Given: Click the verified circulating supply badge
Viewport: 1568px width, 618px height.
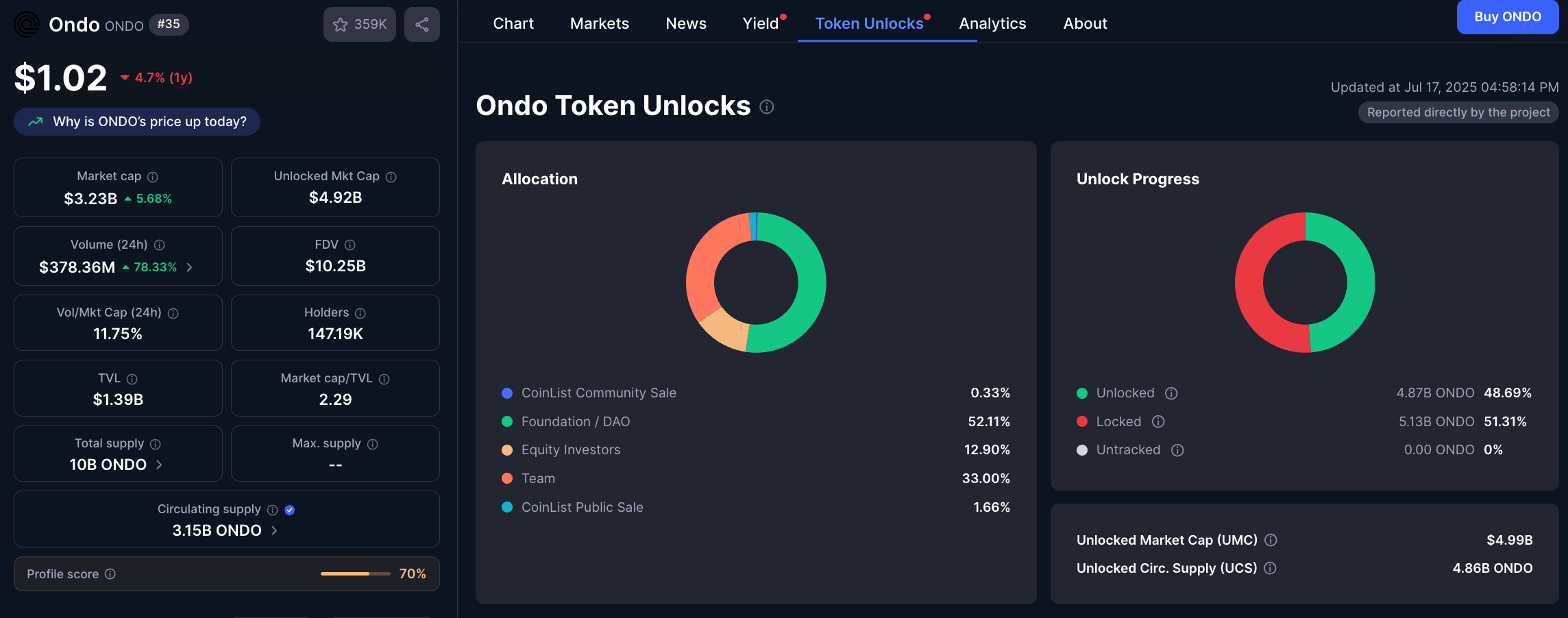Looking at the screenshot, I should [x=290, y=510].
